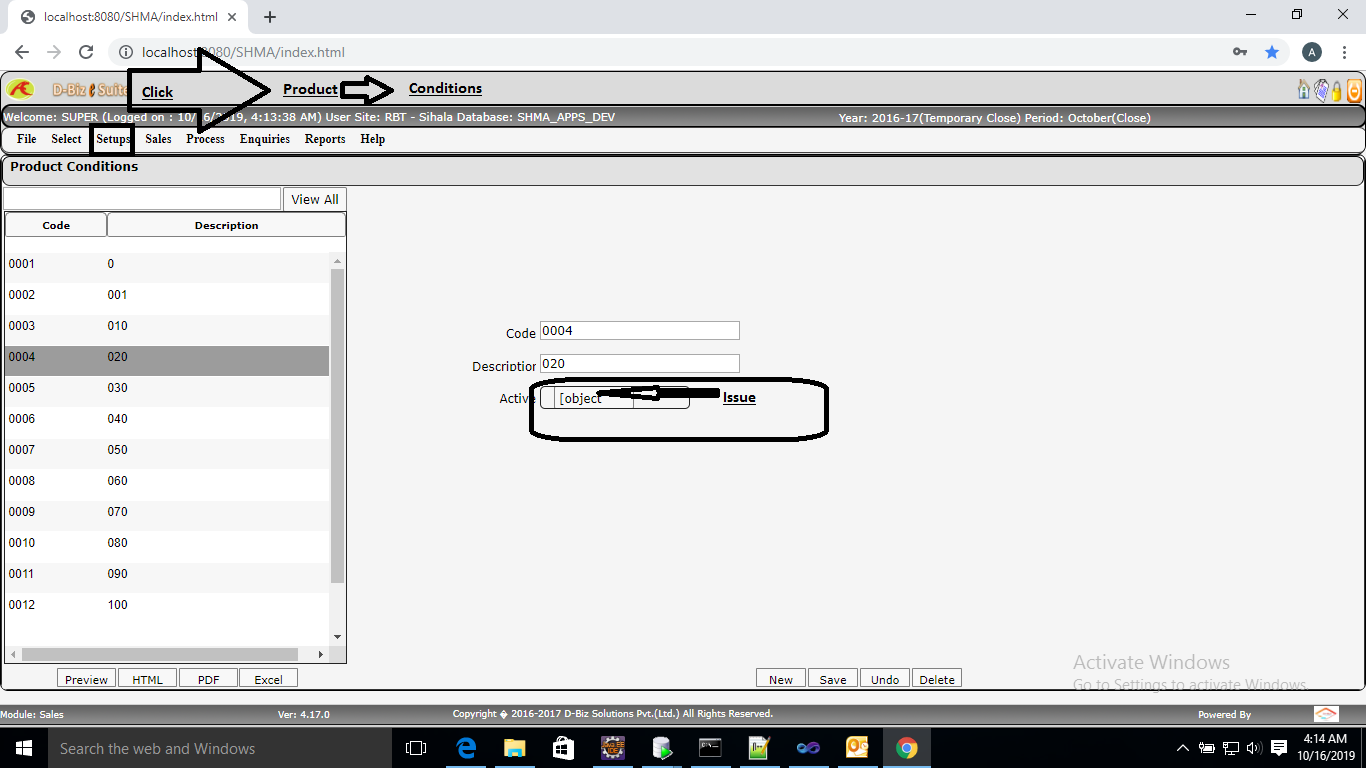This screenshot has height=768, width=1366.
Task: Open the Reports menu
Action: pos(324,139)
